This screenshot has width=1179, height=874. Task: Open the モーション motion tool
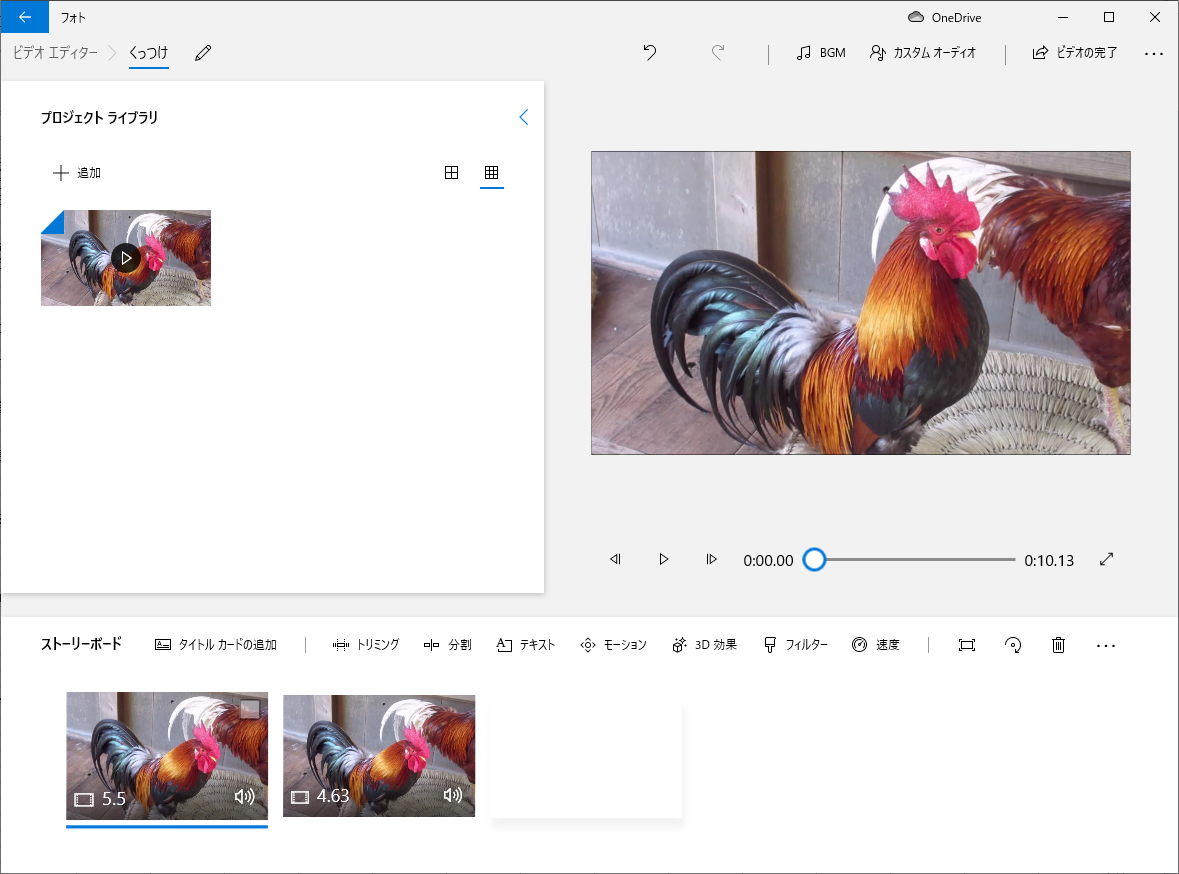(614, 645)
